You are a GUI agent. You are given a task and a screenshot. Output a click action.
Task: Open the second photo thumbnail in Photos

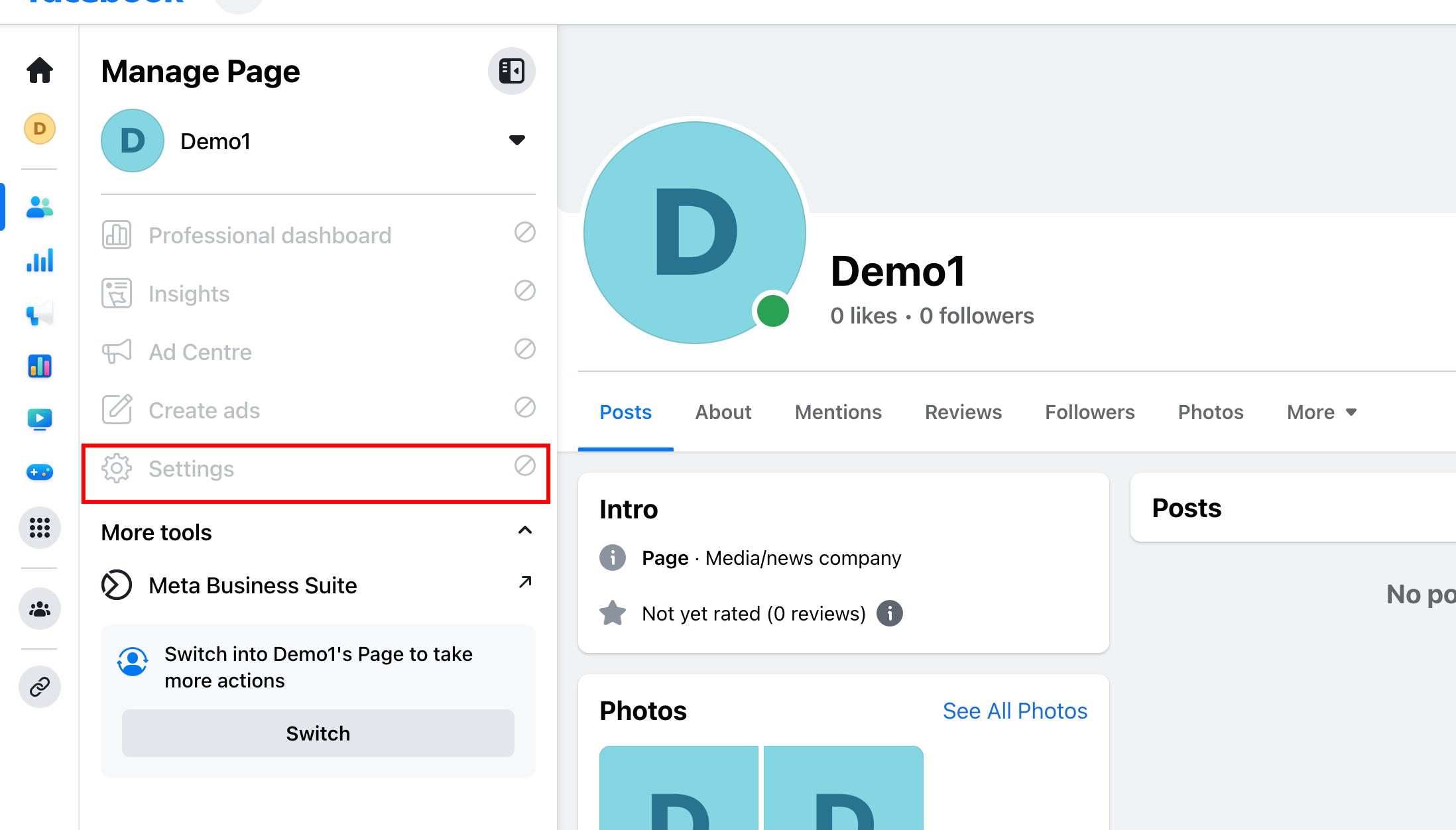point(843,788)
